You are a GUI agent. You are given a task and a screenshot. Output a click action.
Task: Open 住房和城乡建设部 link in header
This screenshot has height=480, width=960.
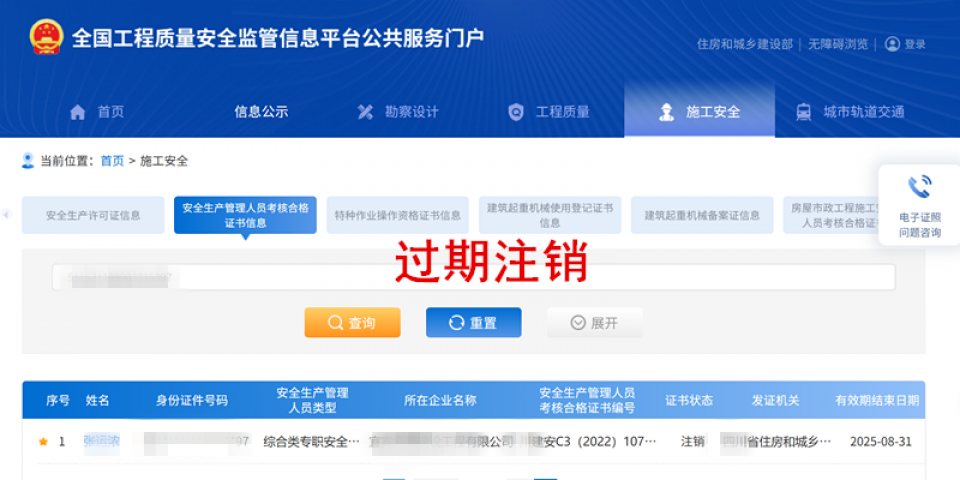point(744,44)
